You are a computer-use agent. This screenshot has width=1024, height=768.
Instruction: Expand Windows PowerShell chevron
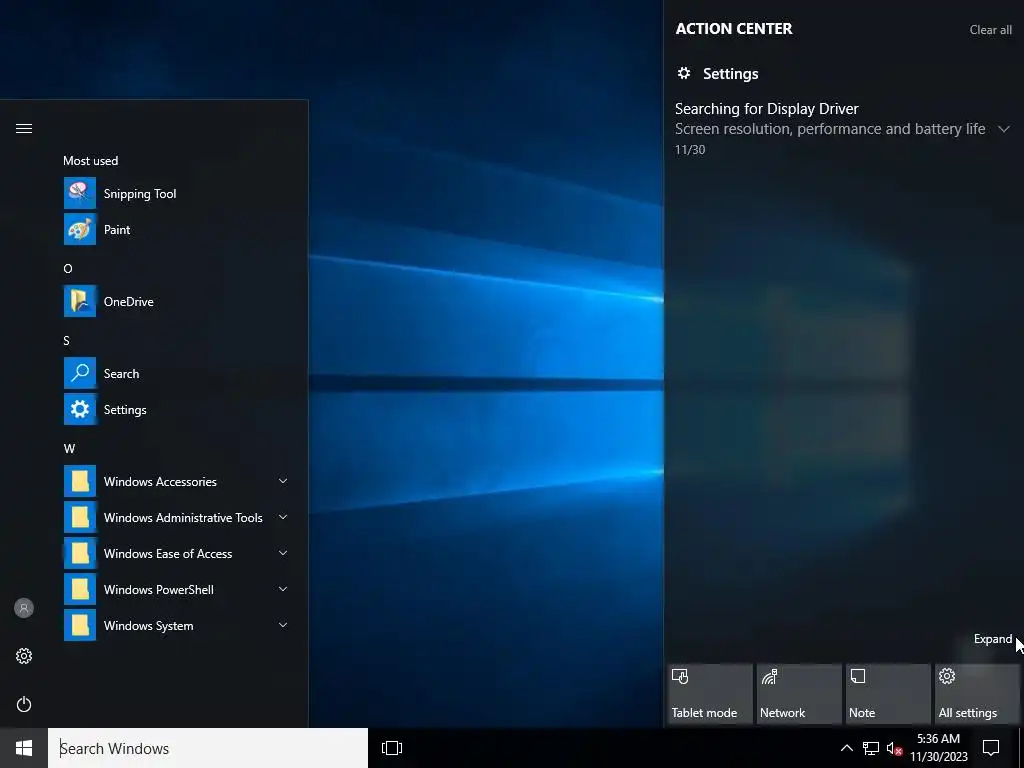click(x=283, y=589)
